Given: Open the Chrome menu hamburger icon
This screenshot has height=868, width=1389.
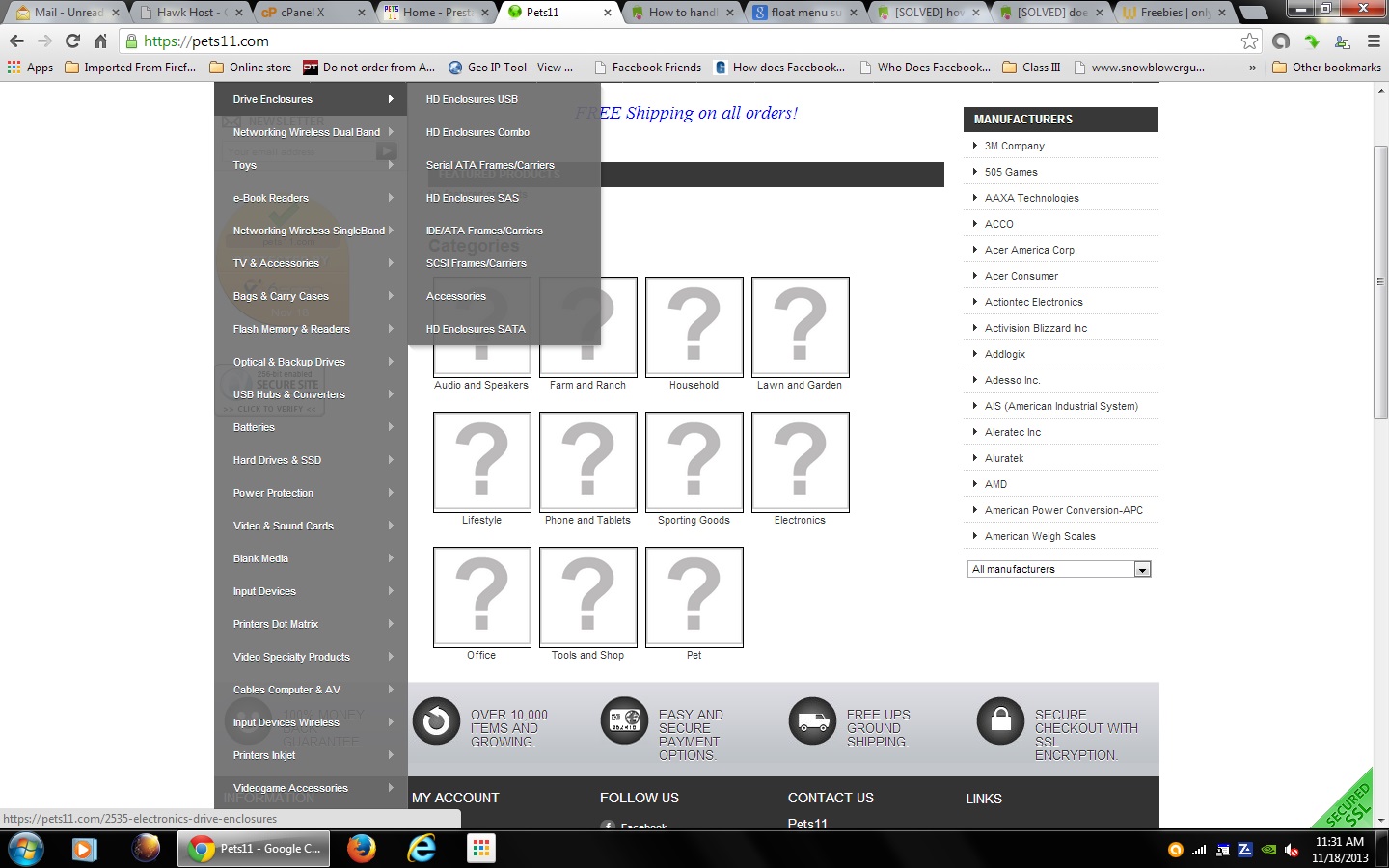Looking at the screenshot, I should click(x=1374, y=41).
